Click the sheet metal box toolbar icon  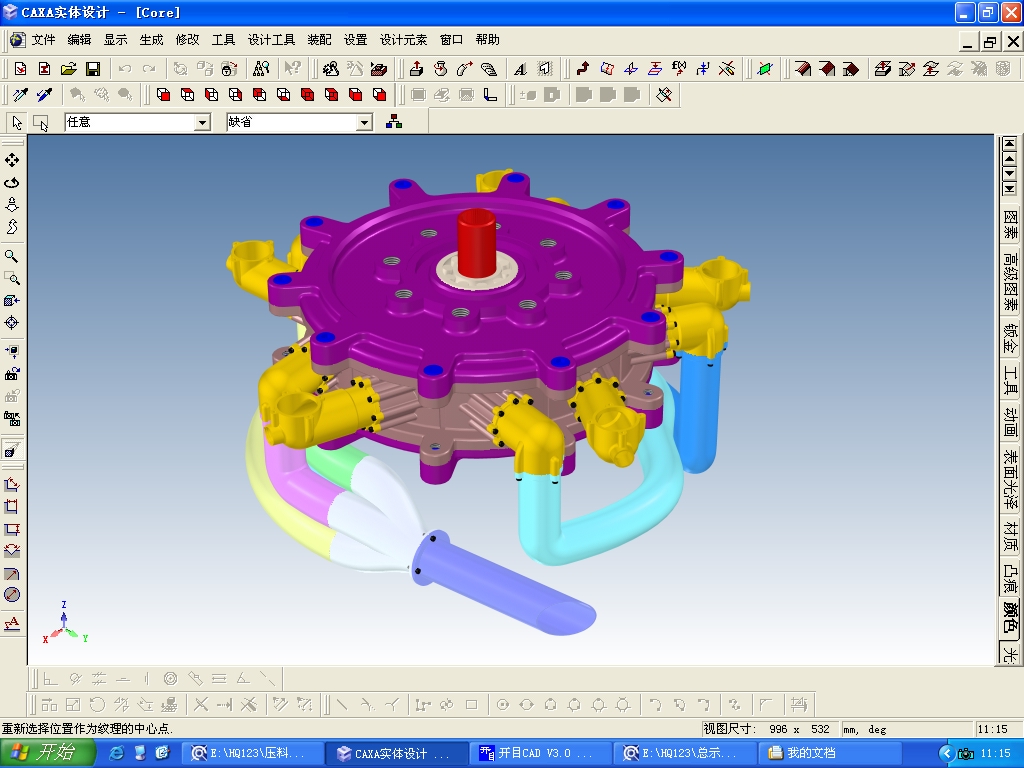click(x=378, y=69)
